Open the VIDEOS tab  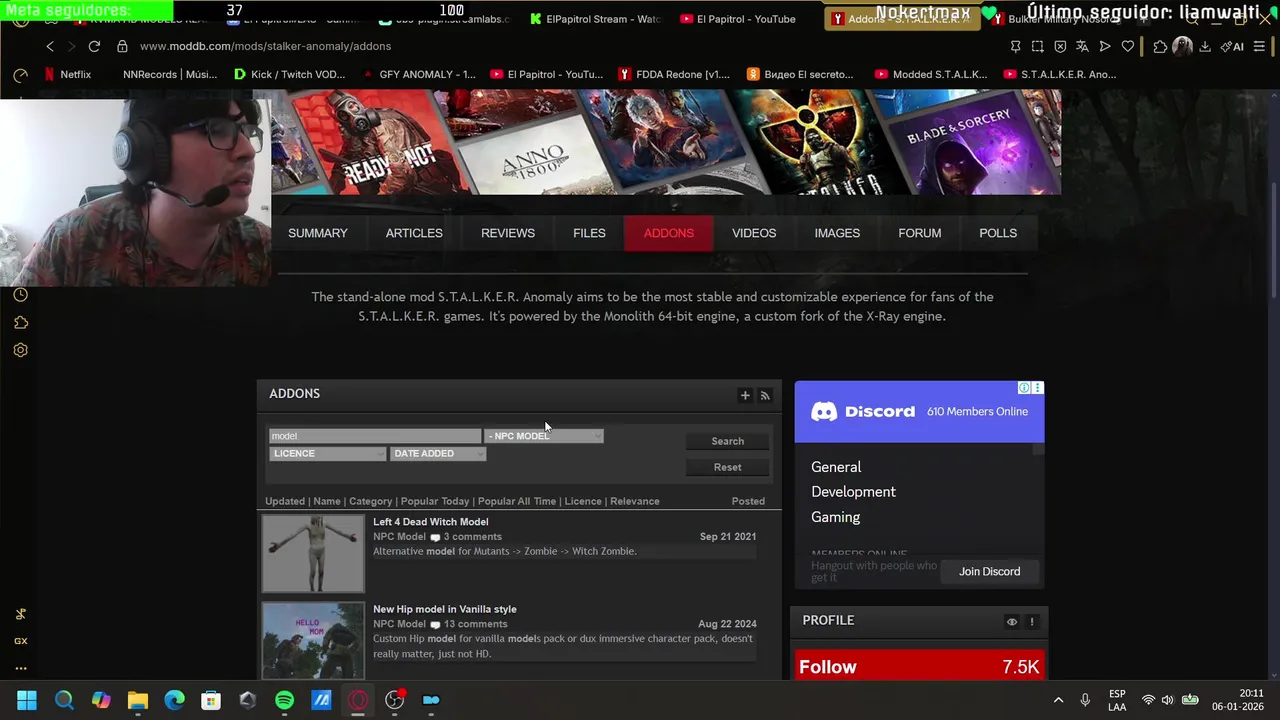pyautogui.click(x=754, y=233)
